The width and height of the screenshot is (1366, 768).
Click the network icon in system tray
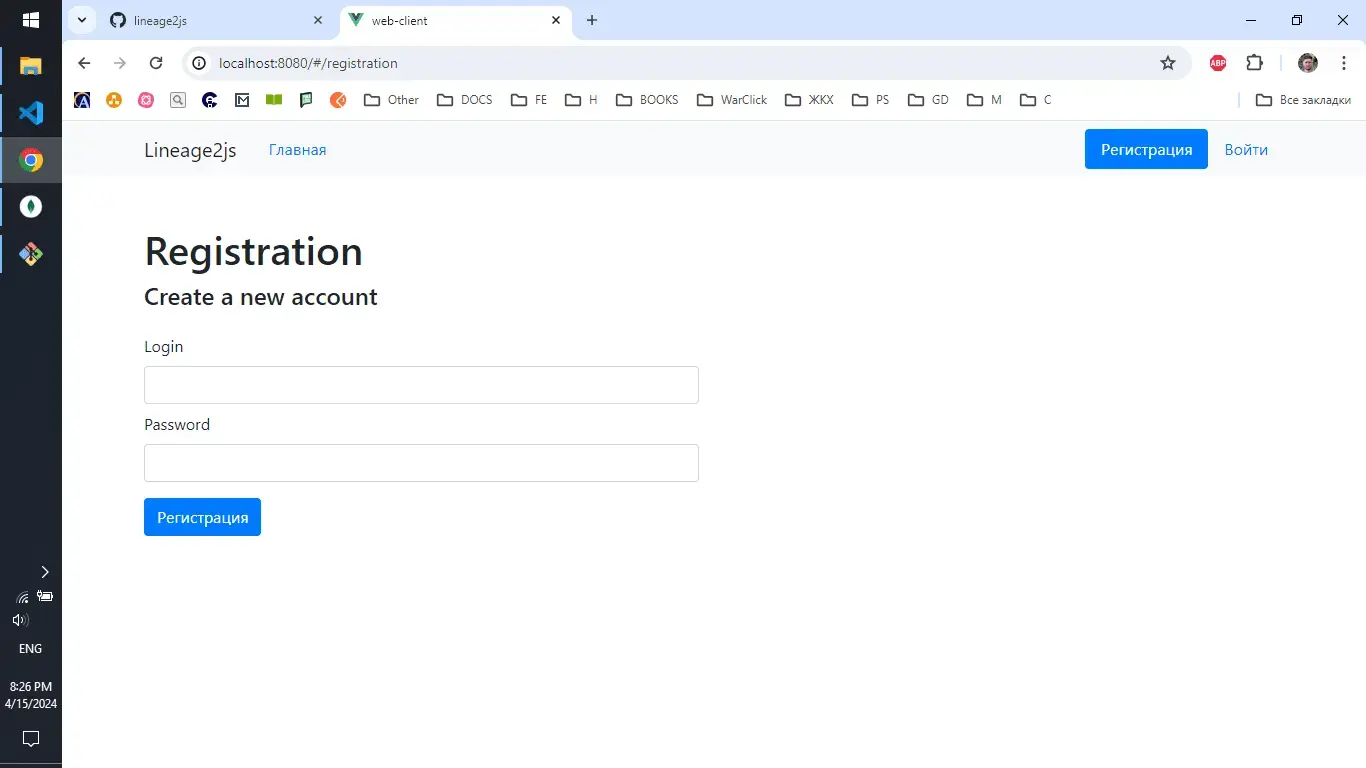coord(22,598)
